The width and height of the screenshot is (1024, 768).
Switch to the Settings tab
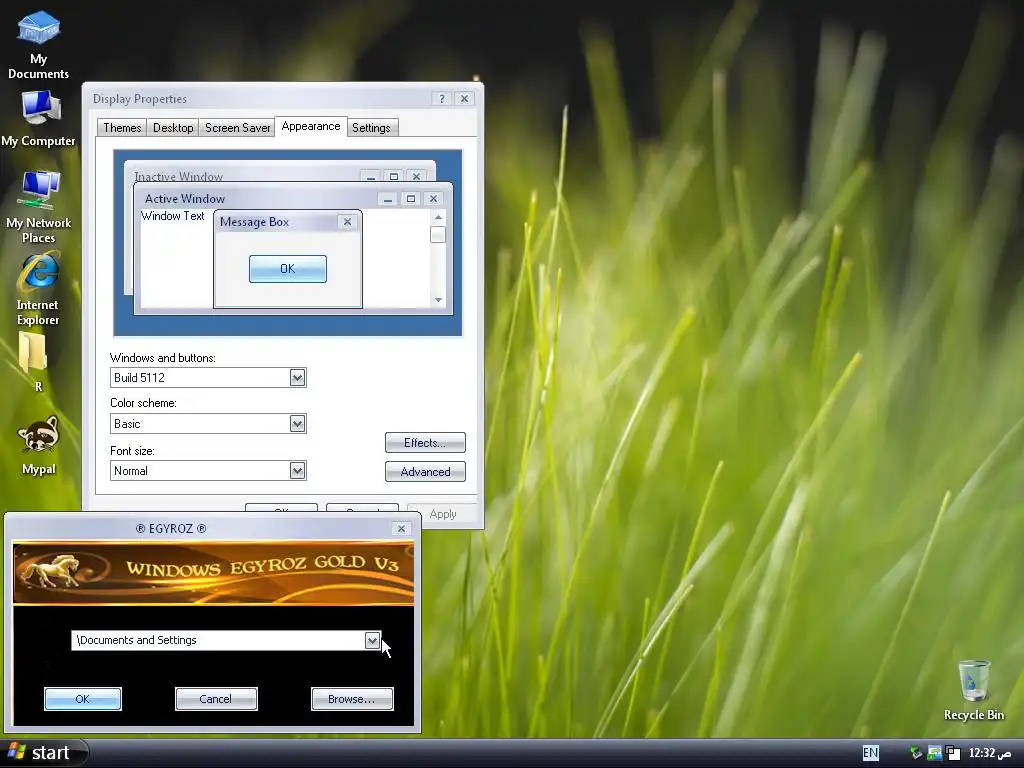click(371, 127)
